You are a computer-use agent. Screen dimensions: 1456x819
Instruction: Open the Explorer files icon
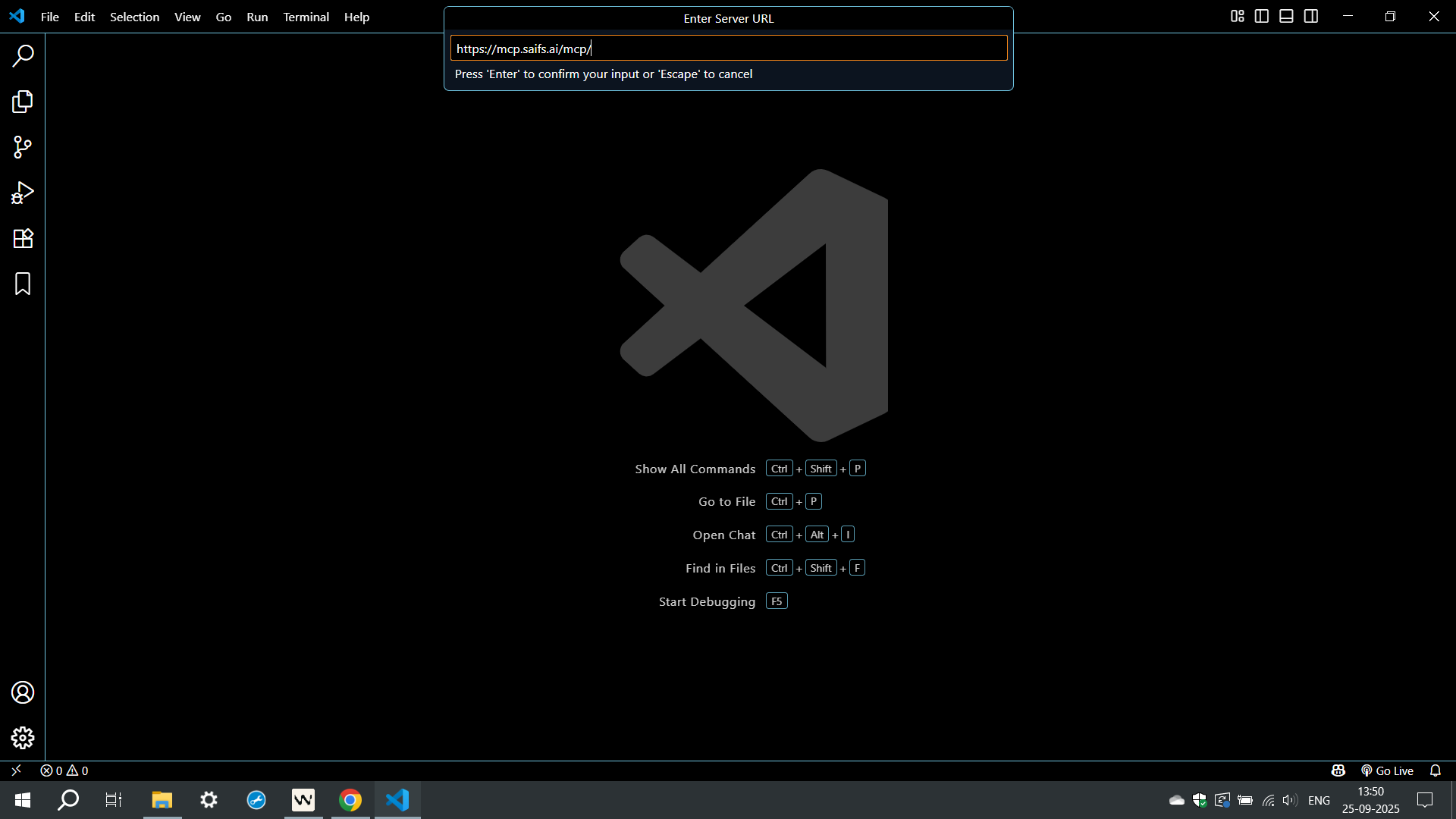(23, 102)
